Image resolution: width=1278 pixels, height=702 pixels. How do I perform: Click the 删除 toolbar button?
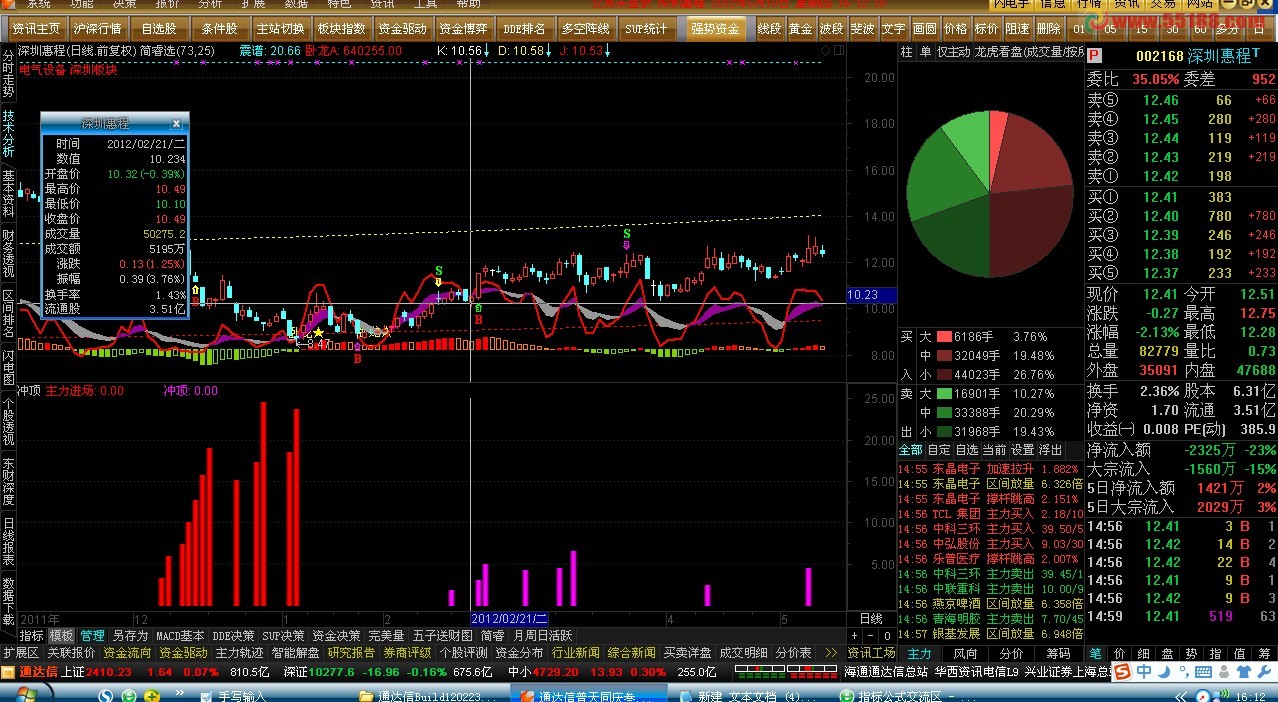1048,29
